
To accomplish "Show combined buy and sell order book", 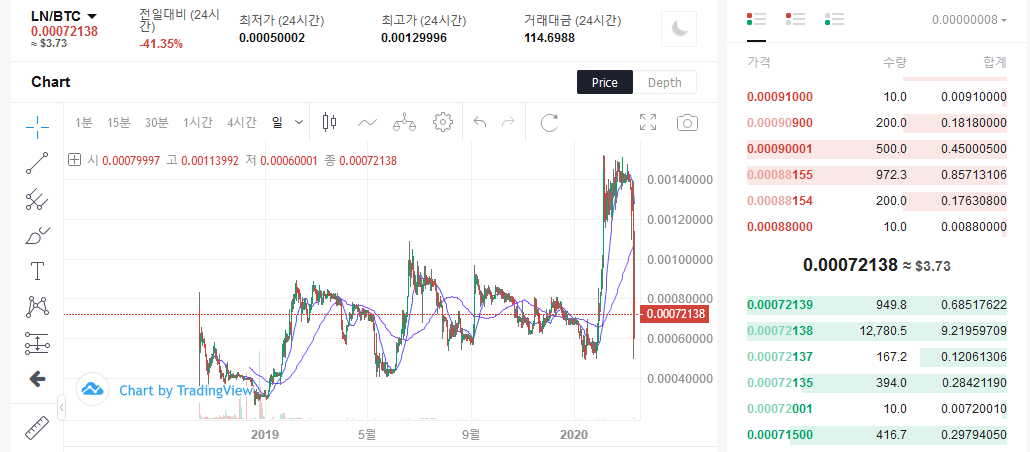I will (756, 19).
